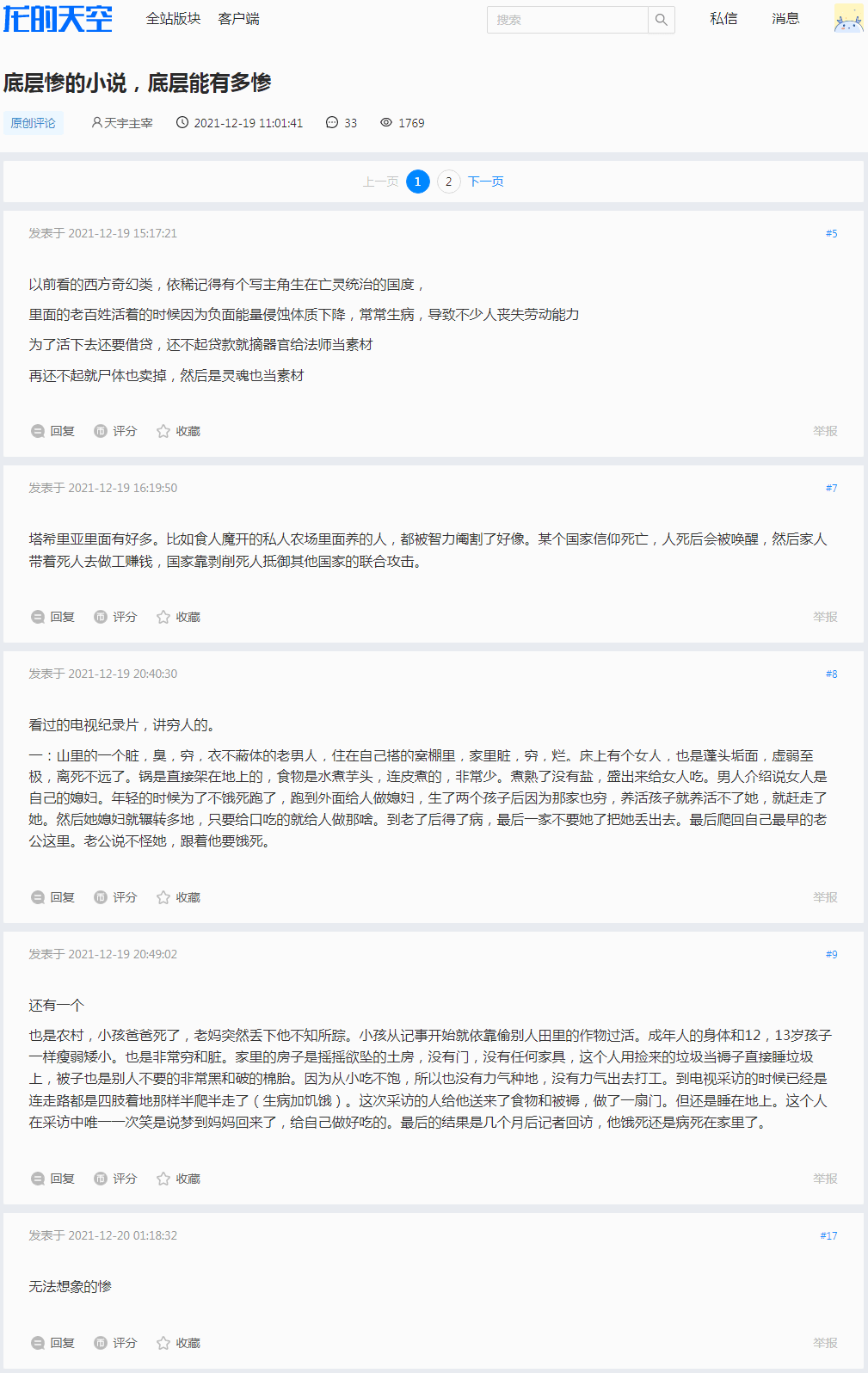Open author 天宇主宰 profile
The image size is (868, 1373).
(122, 123)
